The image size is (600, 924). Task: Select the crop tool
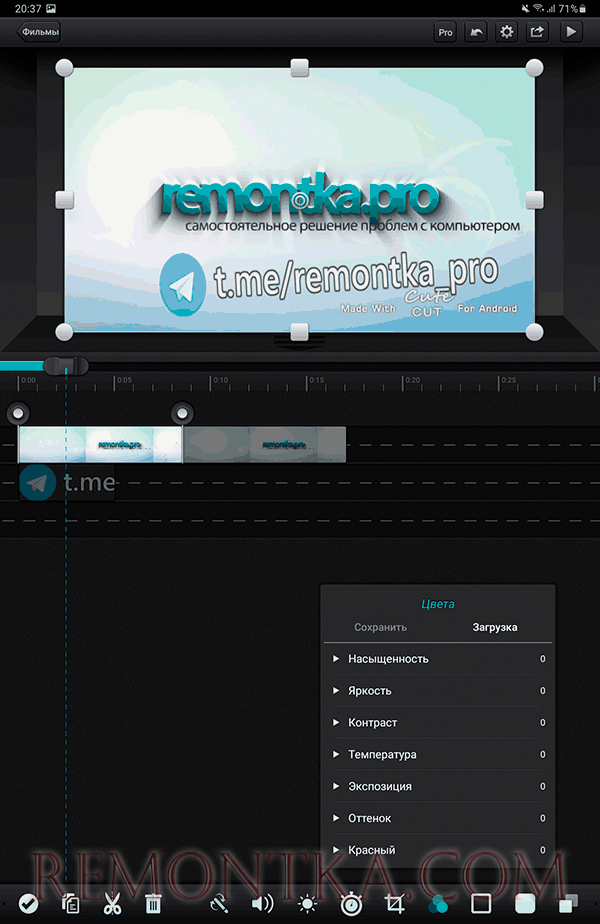point(395,904)
